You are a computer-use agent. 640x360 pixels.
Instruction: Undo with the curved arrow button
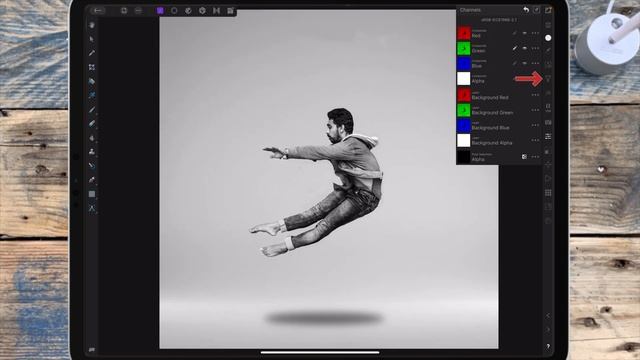pyautogui.click(x=526, y=10)
